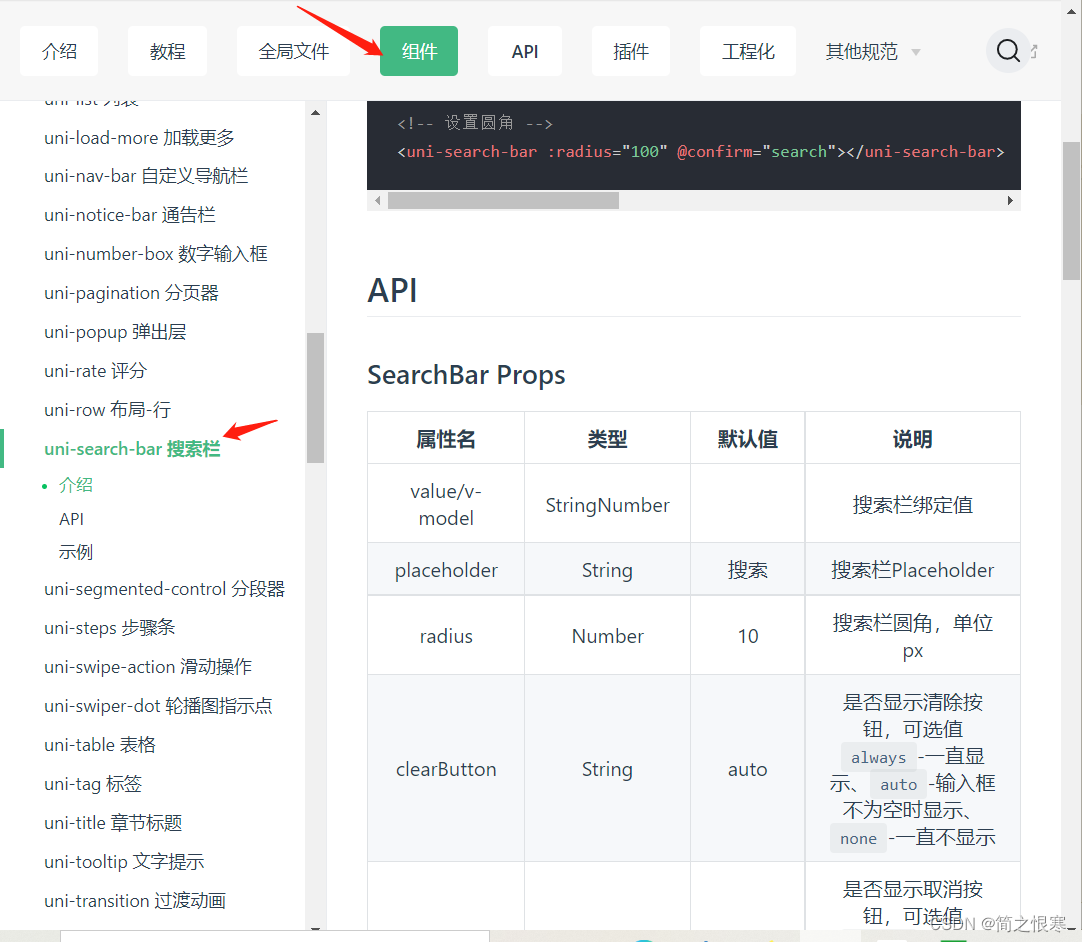Click the left arrow of the code block scrollbar
Viewport: 1082px width, 942px height.
(376, 200)
